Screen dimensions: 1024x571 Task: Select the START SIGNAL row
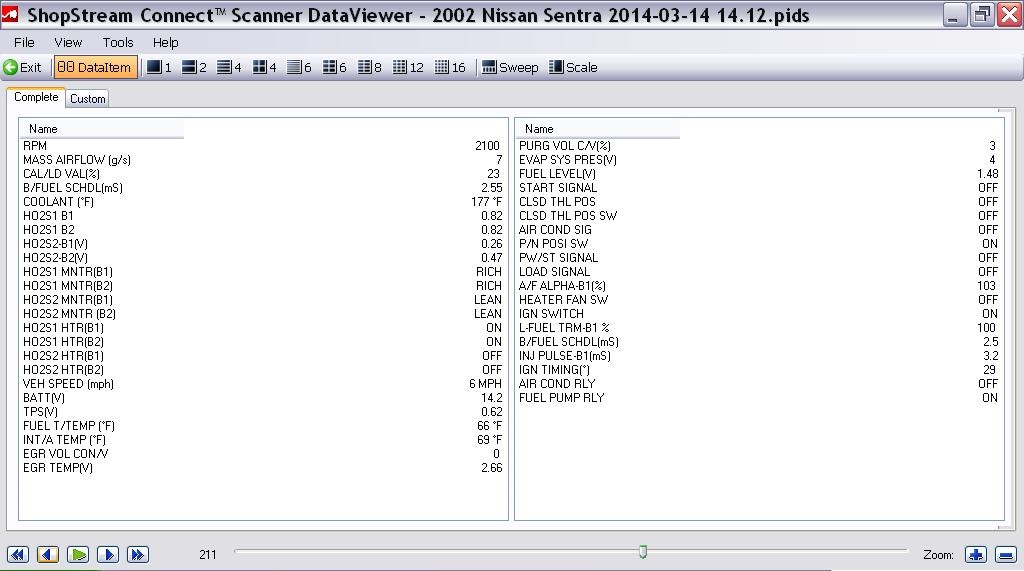click(x=758, y=188)
